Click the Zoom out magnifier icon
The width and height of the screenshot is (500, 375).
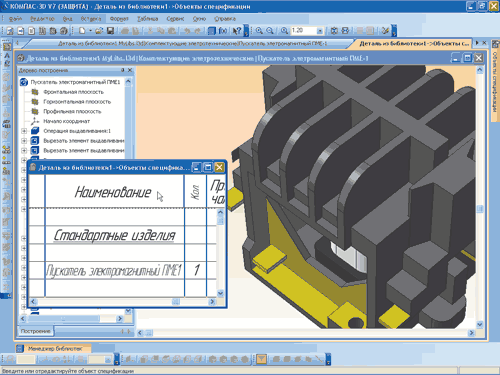[x=270, y=31]
